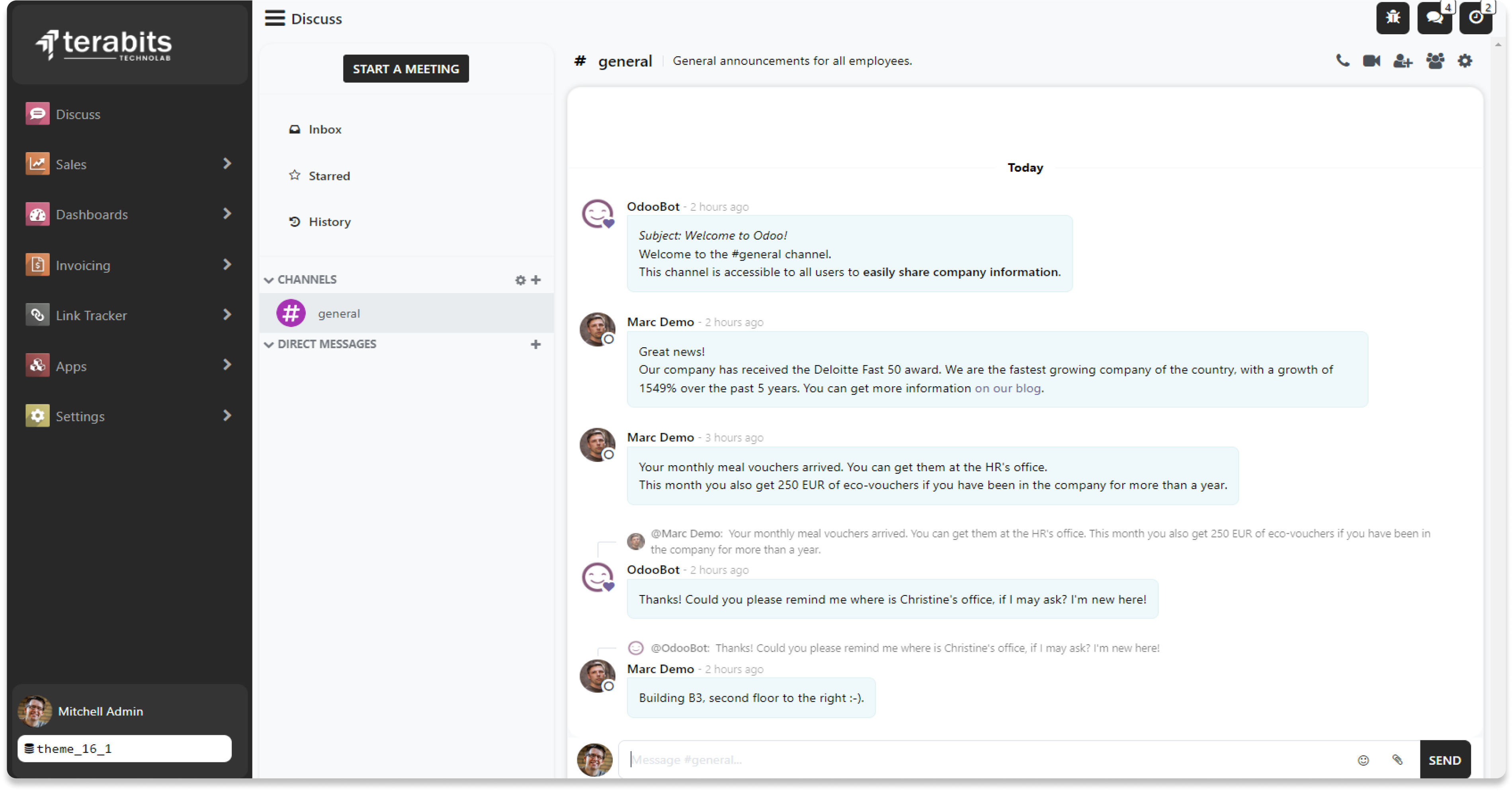Click the Invoicing document icon

(x=37, y=265)
